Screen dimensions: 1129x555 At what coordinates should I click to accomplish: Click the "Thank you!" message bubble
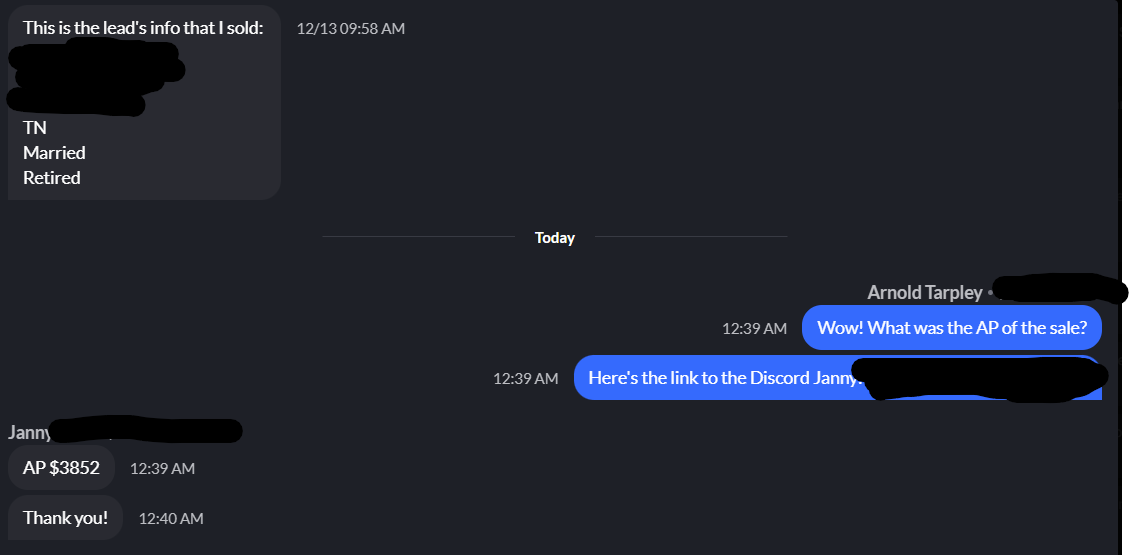coord(65,518)
